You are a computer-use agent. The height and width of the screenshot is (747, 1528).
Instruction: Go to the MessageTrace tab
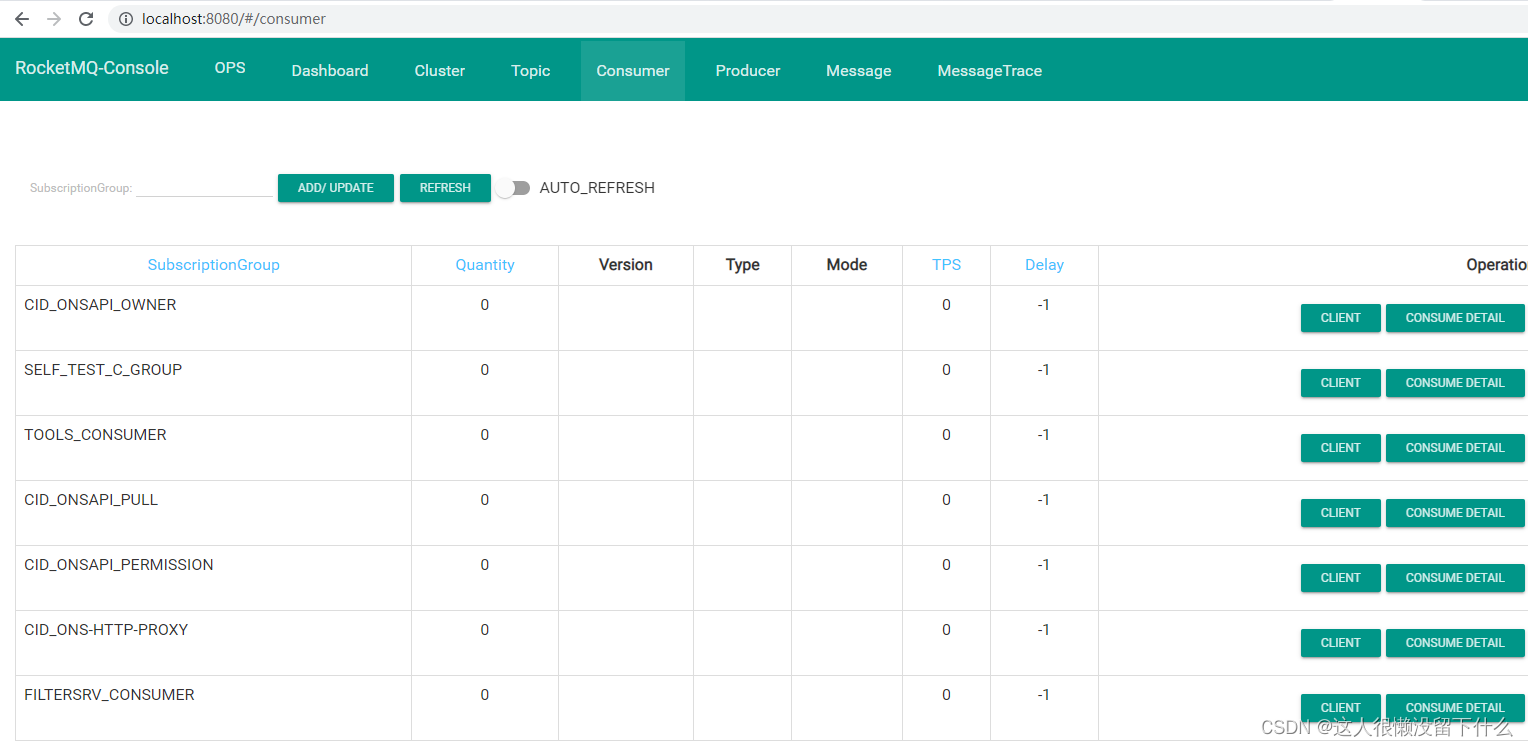pos(989,71)
